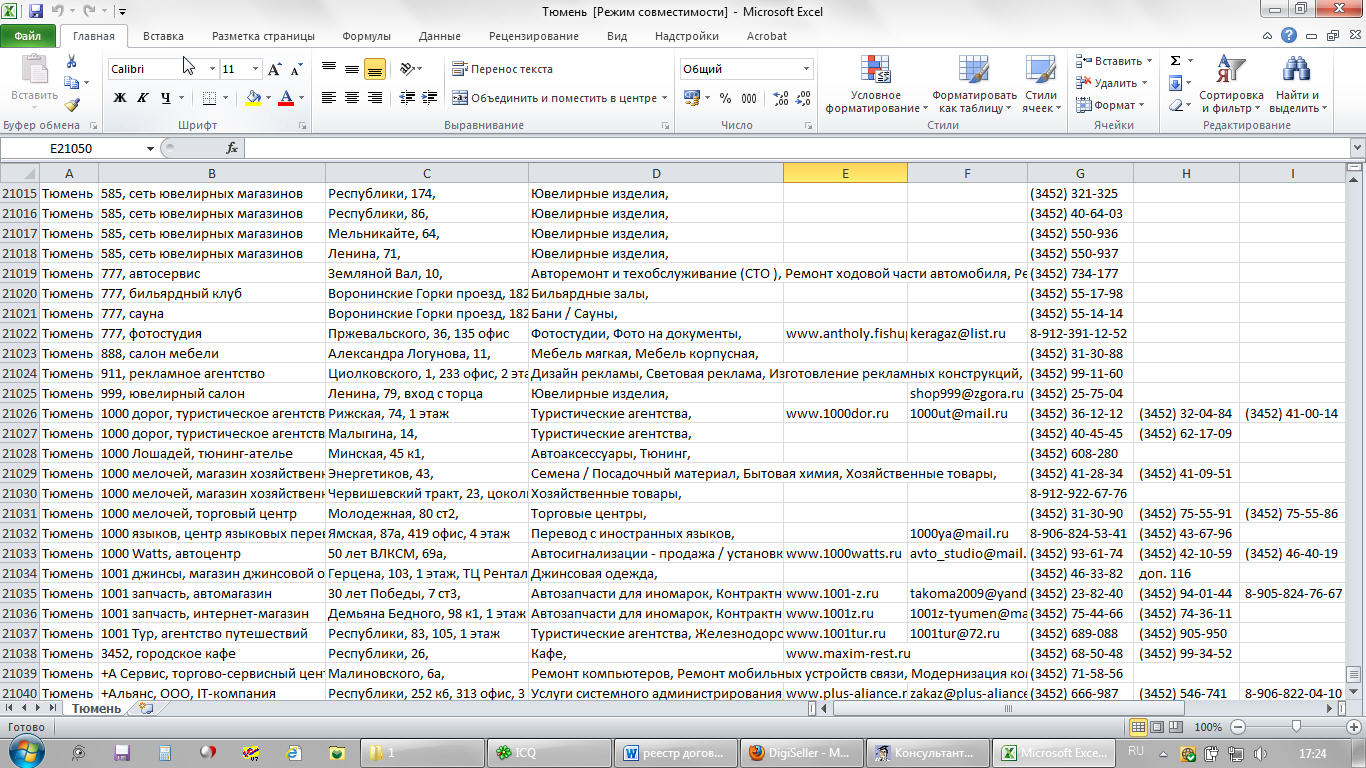The width and height of the screenshot is (1366, 768).
Task: Switch to Разметка страницы tab
Action: coord(263,36)
